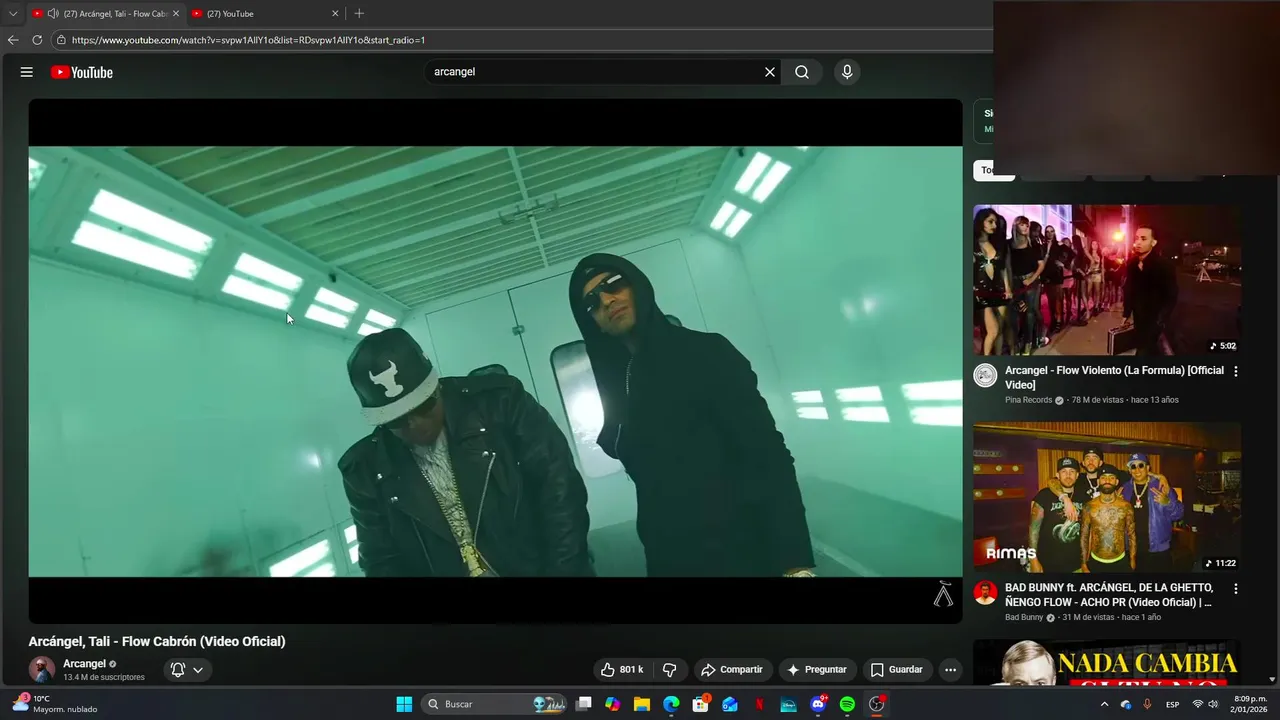Open OBS Studio from the taskbar
The height and width of the screenshot is (720, 1280).
point(877,704)
